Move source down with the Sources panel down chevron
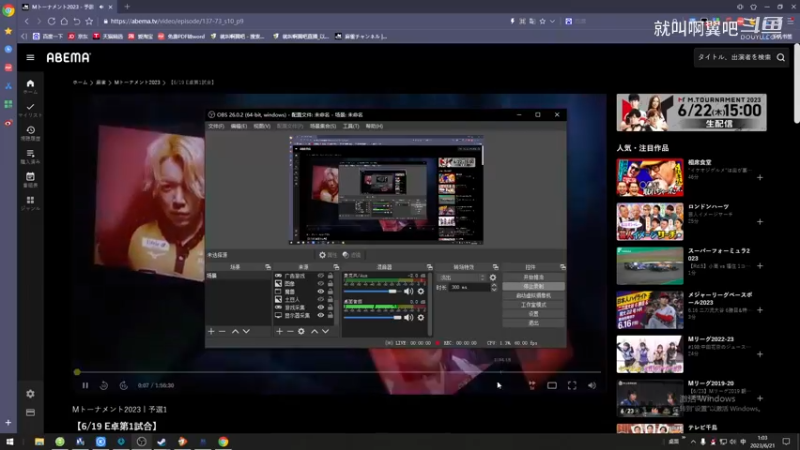Screen dimensions: 800x450 coord(325,331)
